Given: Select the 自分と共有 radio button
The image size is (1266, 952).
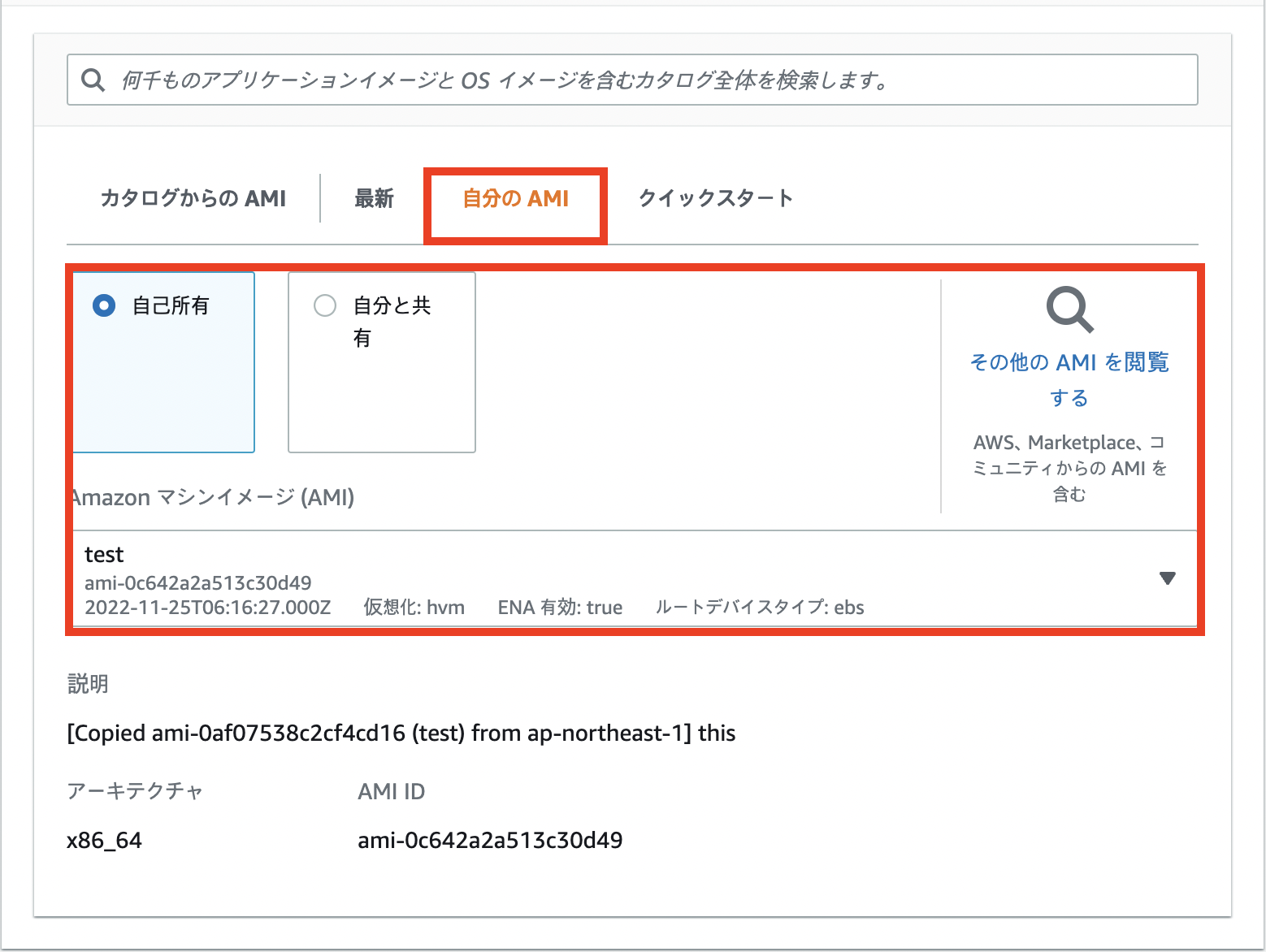Looking at the screenshot, I should pos(325,306).
